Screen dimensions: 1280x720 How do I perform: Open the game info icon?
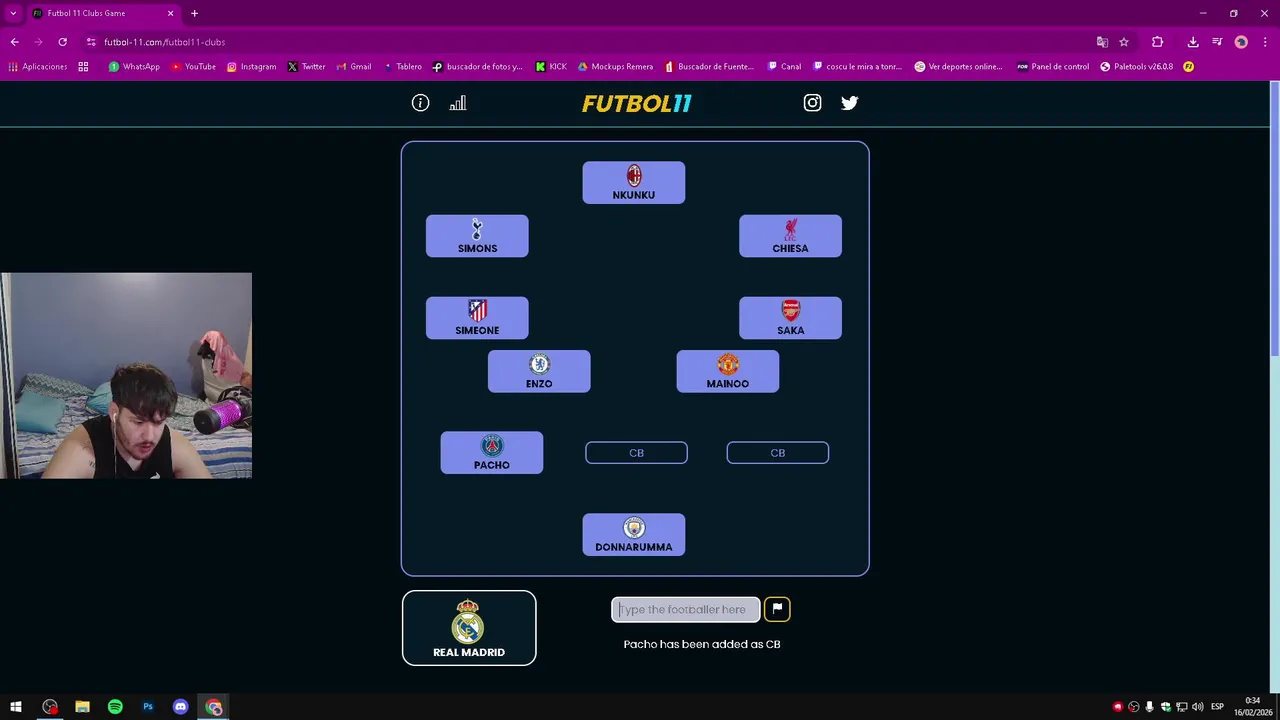pyautogui.click(x=420, y=103)
